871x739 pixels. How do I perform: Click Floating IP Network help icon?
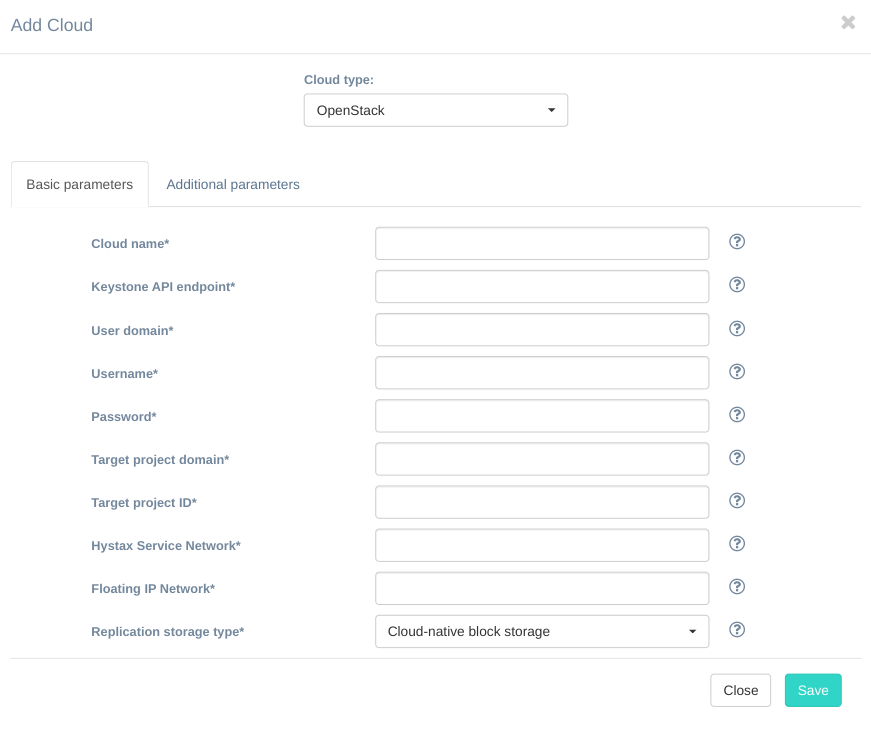point(737,587)
